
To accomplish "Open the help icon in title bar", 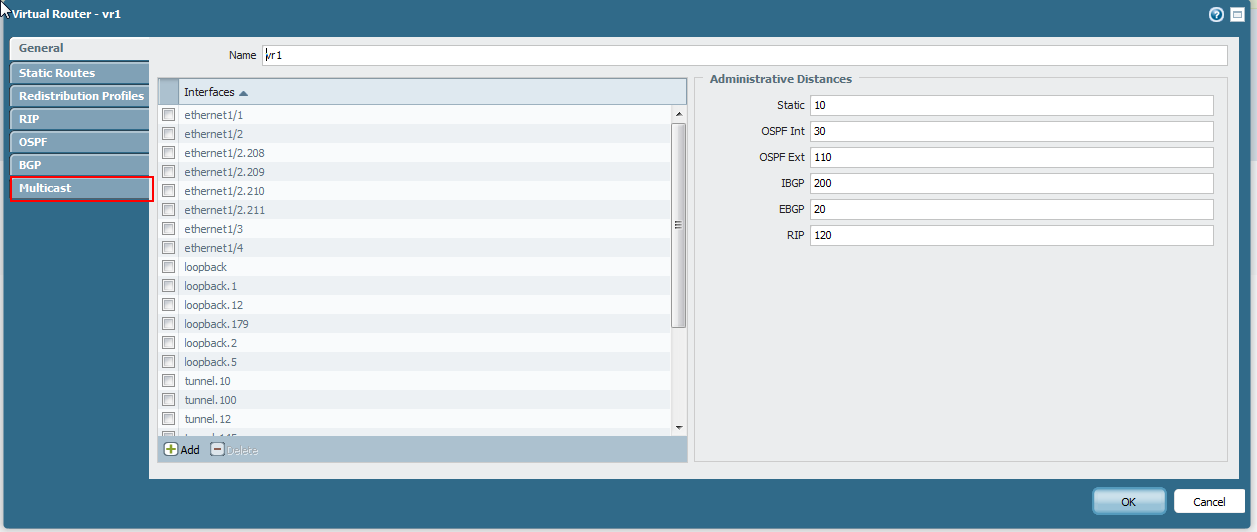I will (1217, 15).
